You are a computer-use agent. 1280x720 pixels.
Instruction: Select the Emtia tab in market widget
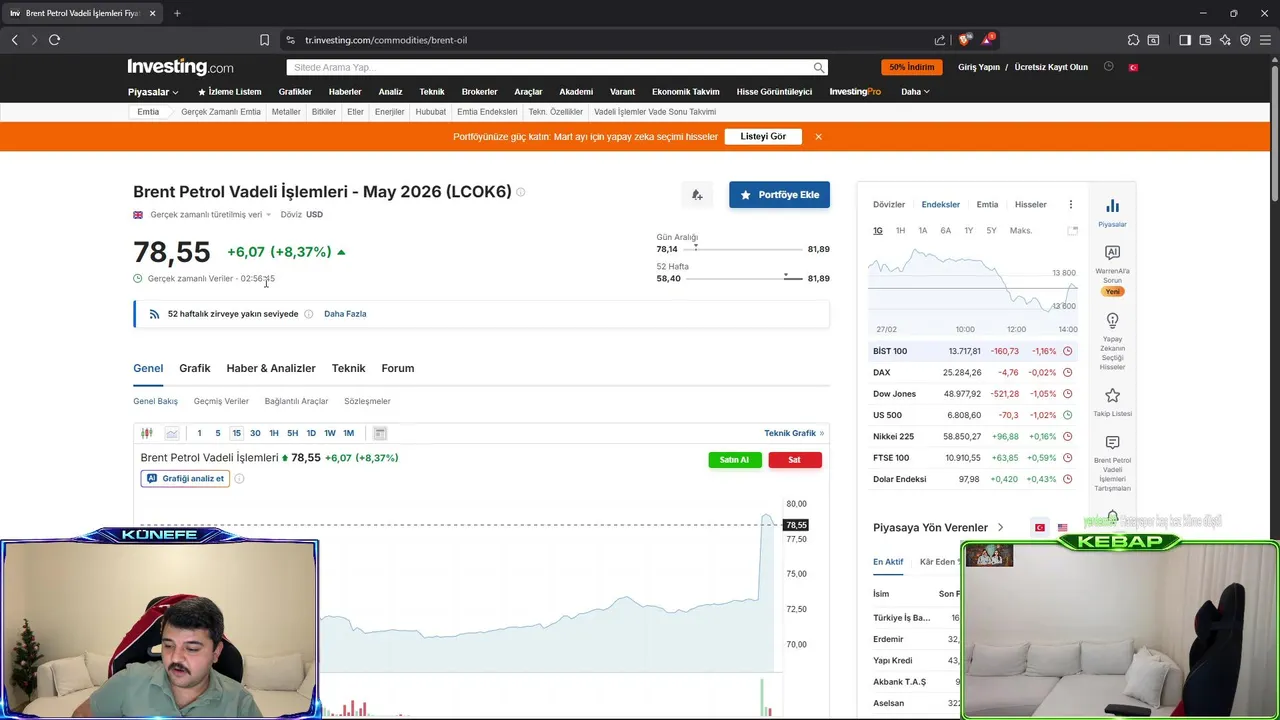pos(987,204)
